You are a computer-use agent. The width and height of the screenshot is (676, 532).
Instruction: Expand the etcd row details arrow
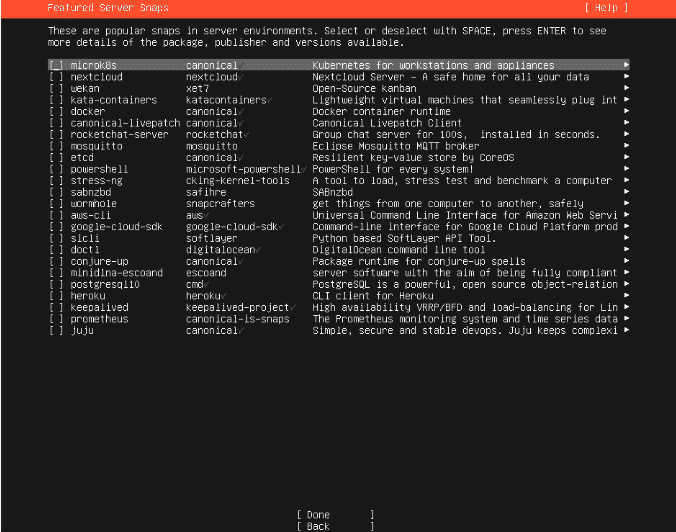pyautogui.click(x=627, y=158)
